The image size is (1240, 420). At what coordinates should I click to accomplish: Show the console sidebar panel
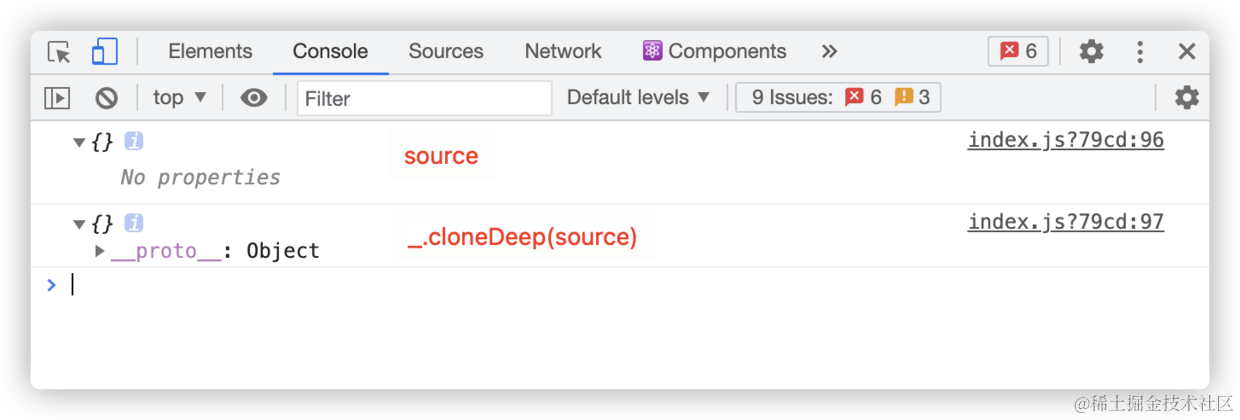pos(57,98)
